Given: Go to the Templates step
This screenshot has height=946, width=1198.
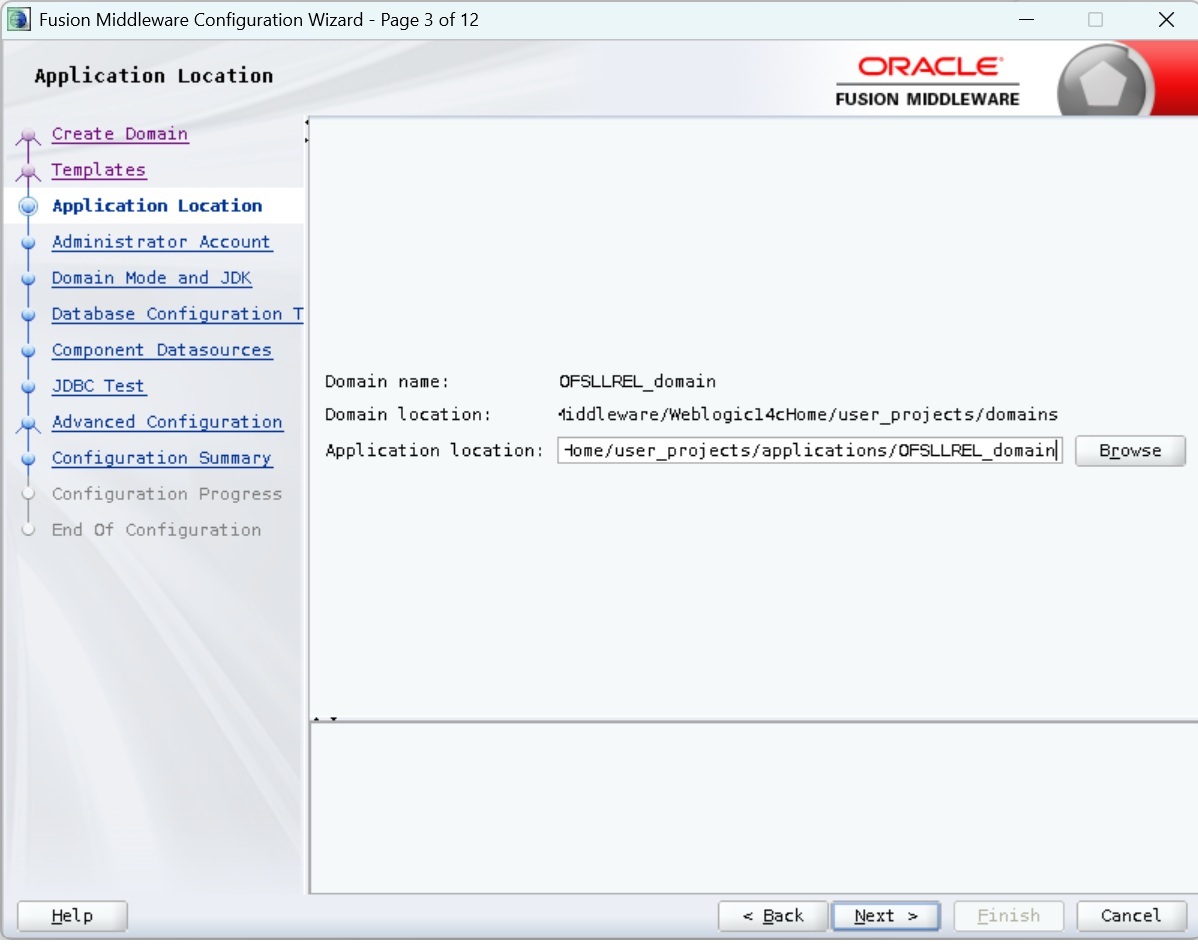Looking at the screenshot, I should (99, 170).
